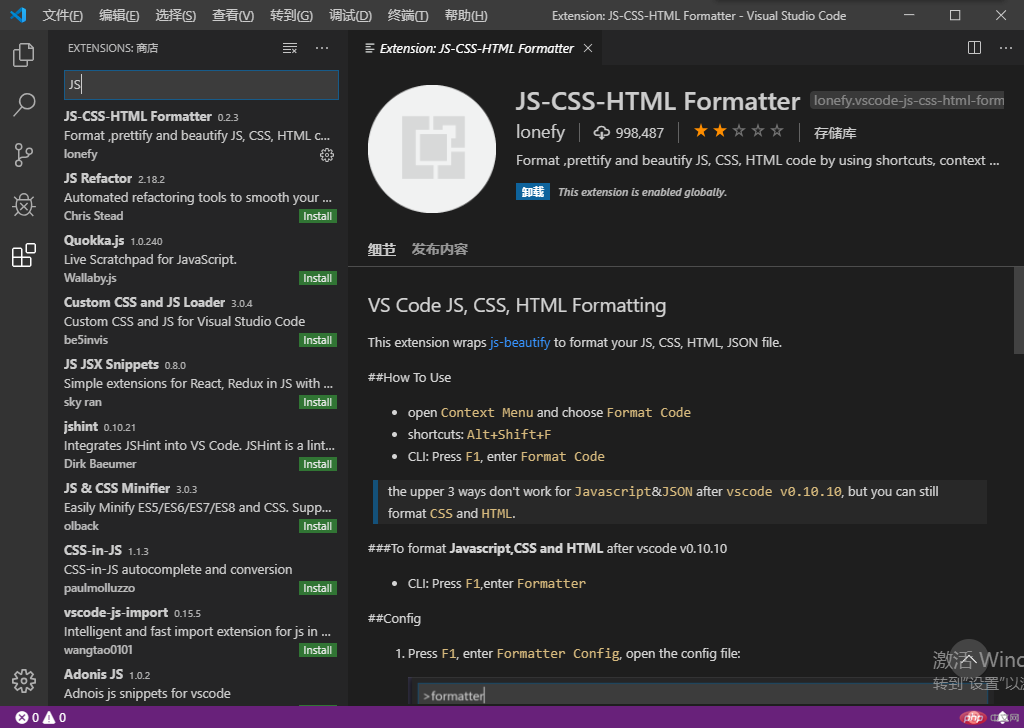Screen dimensions: 1024x728
Task: Click the extension details scrollbar
Action: 1019,310
